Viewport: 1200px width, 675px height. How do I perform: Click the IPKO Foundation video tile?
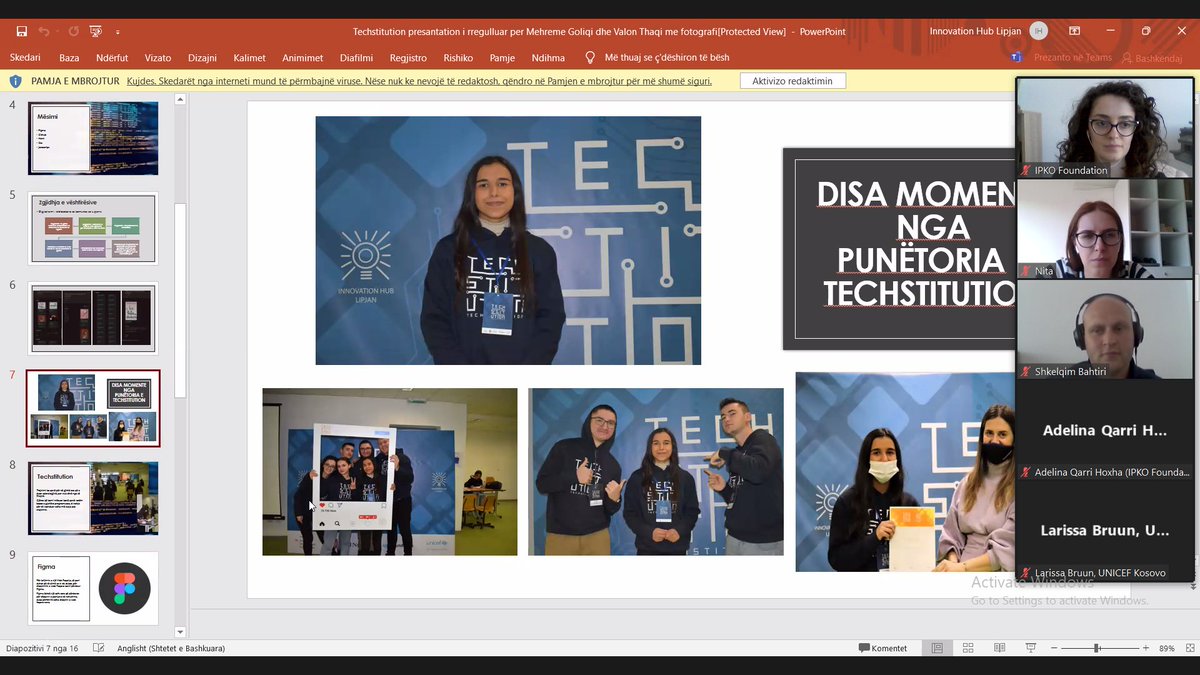tap(1105, 128)
